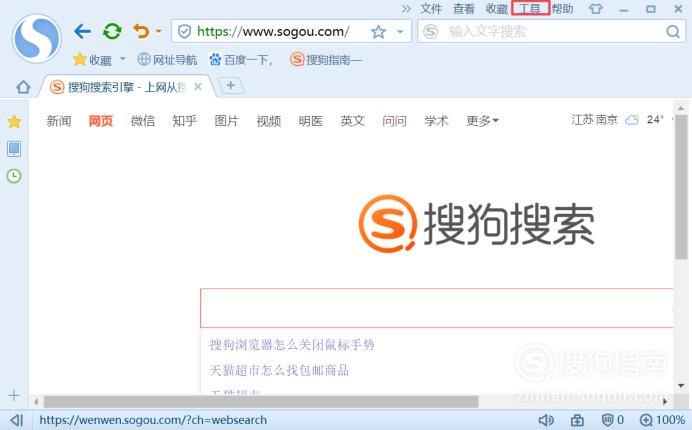Open favorites star in the sidebar
The width and height of the screenshot is (692, 430).
coord(14,121)
